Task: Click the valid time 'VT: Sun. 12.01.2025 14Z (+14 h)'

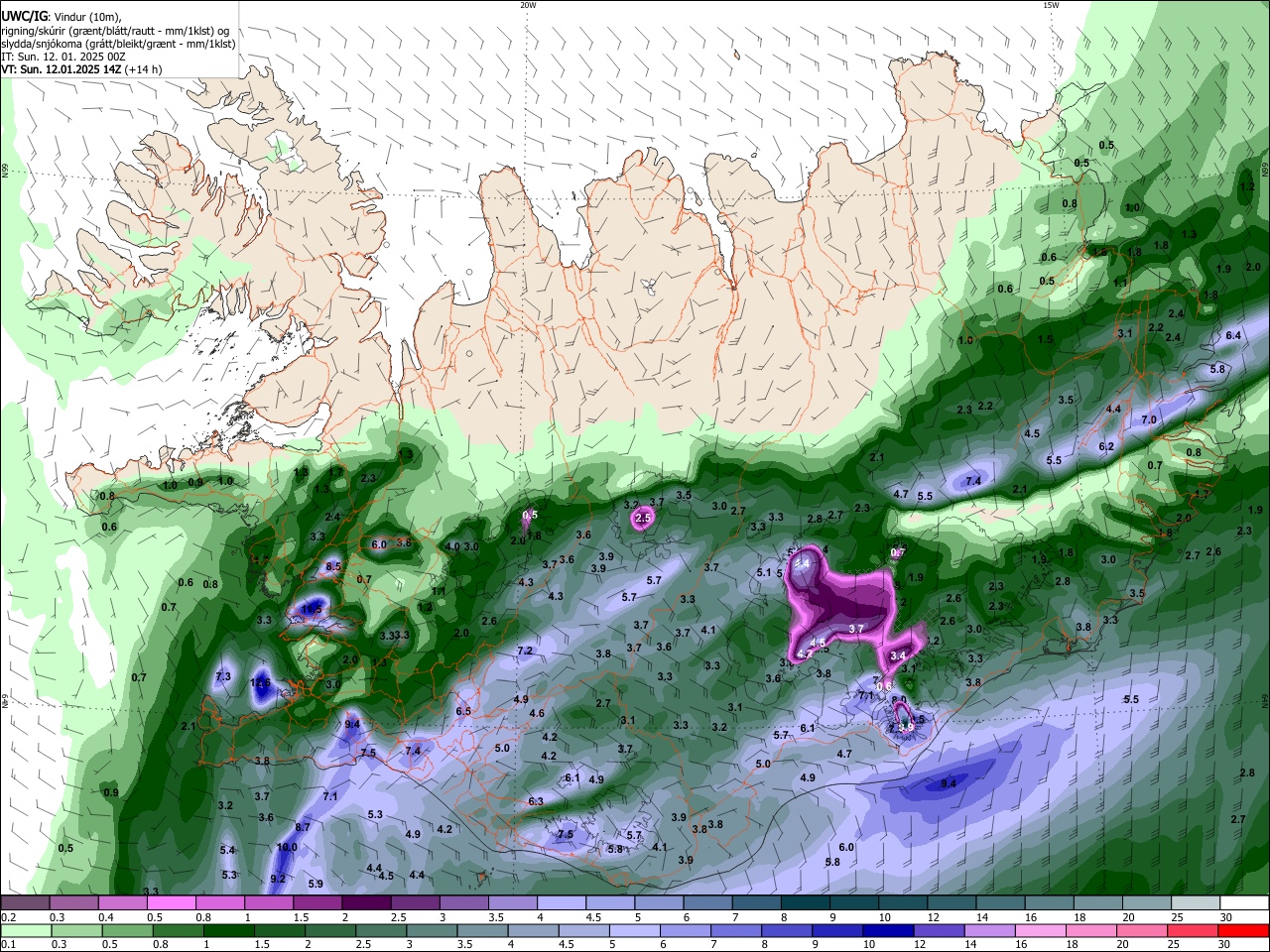Action: pyautogui.click(x=81, y=69)
